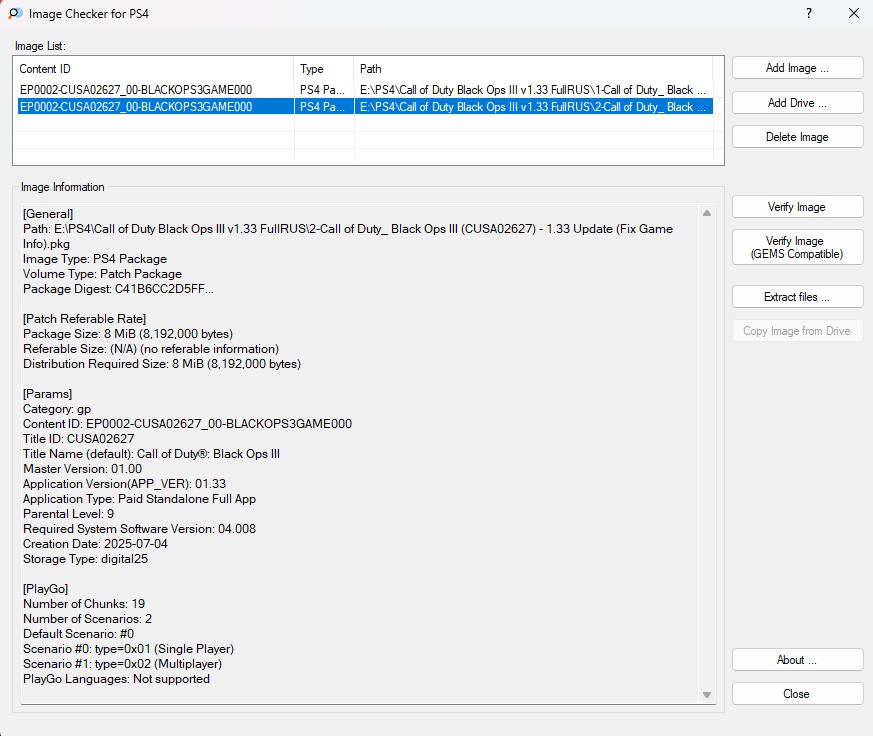Delete the selected image
This screenshot has width=873, height=736.
797,137
